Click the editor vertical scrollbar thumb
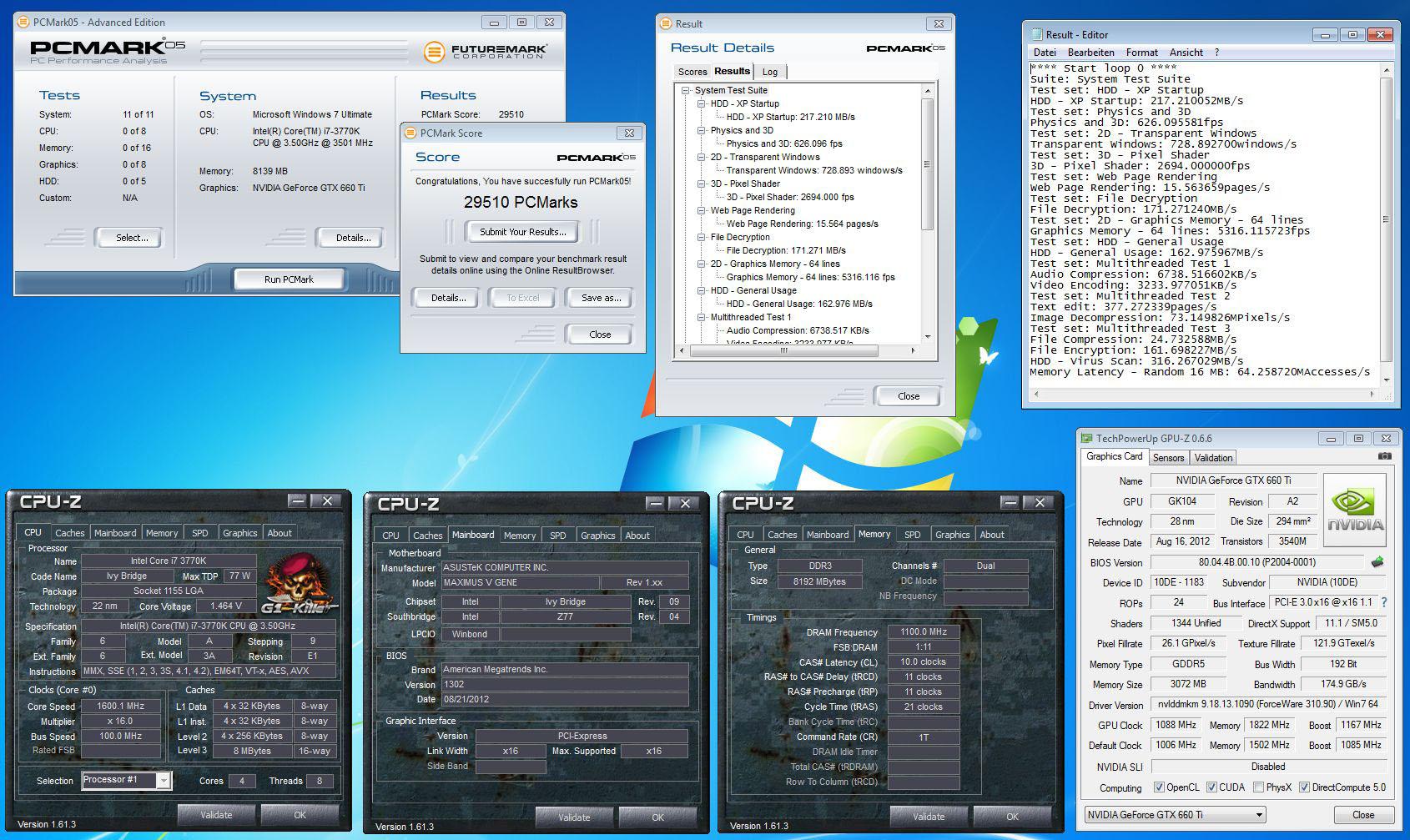Screen dimensions: 1410x840 1387,220
